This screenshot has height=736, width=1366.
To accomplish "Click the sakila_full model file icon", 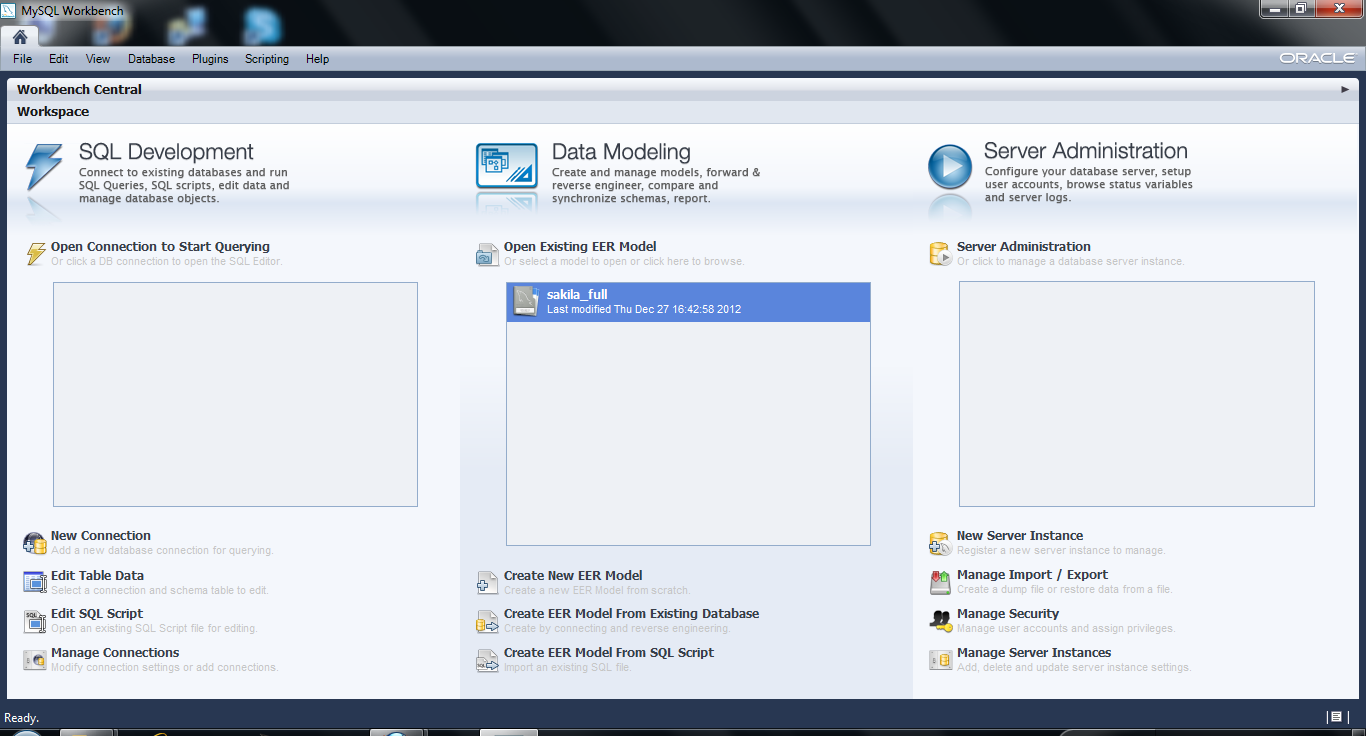I will tap(526, 301).
